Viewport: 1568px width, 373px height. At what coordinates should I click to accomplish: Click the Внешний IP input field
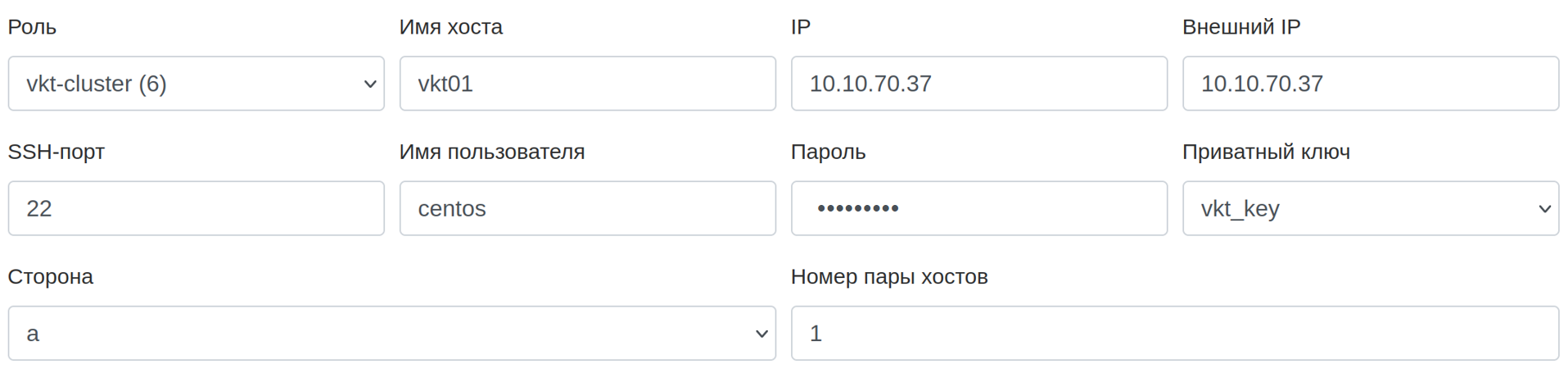1370,84
